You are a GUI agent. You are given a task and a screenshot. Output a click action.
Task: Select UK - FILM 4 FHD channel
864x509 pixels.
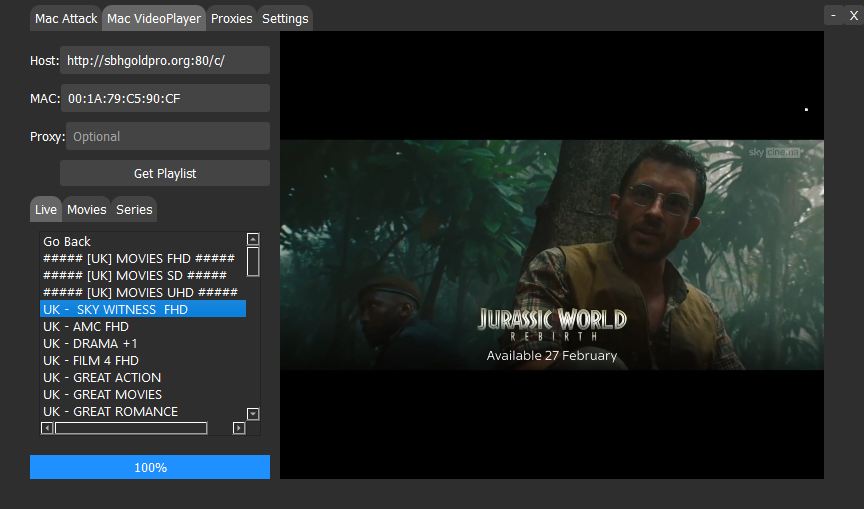coord(143,360)
